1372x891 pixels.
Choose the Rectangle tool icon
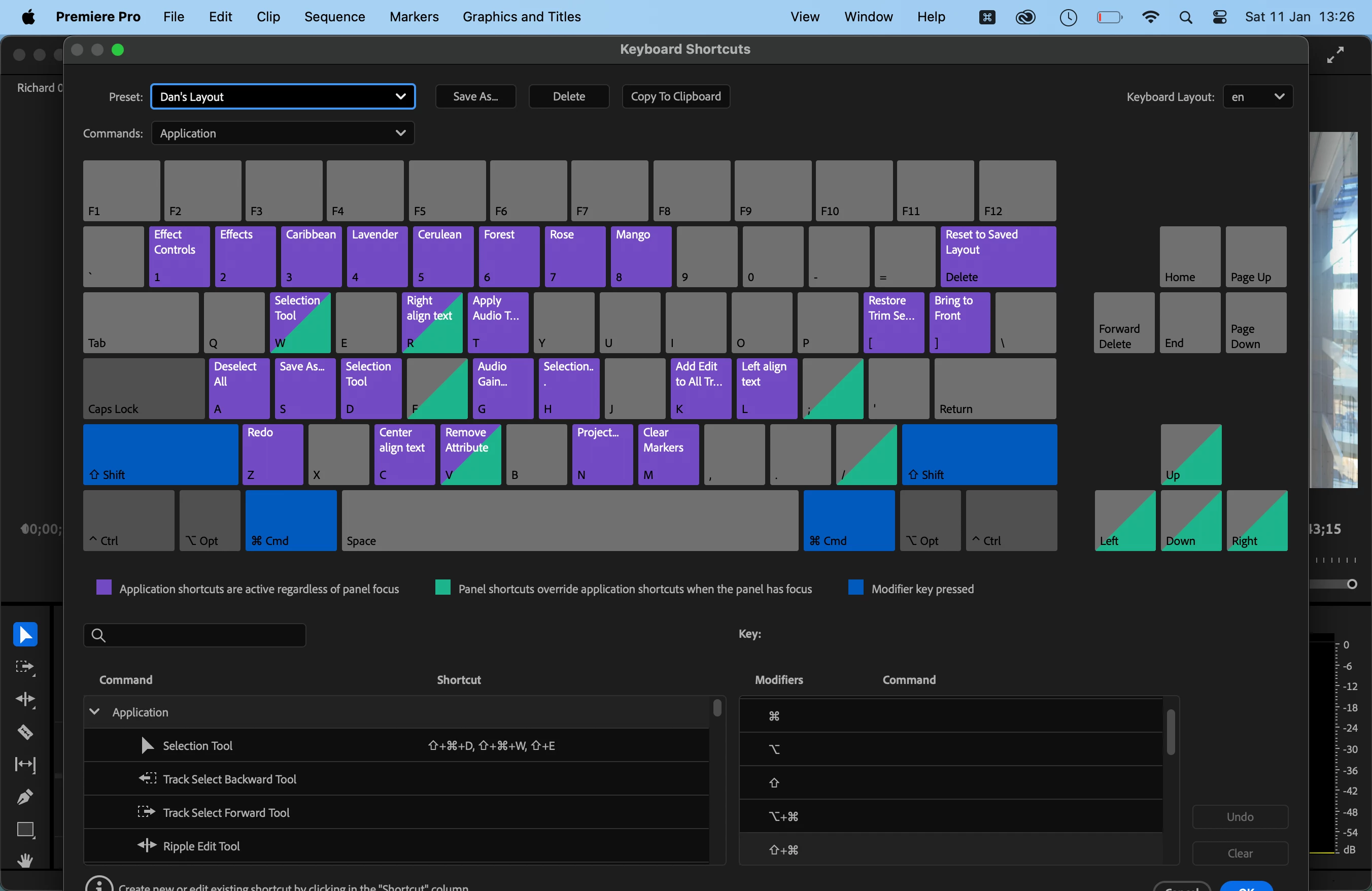25,830
